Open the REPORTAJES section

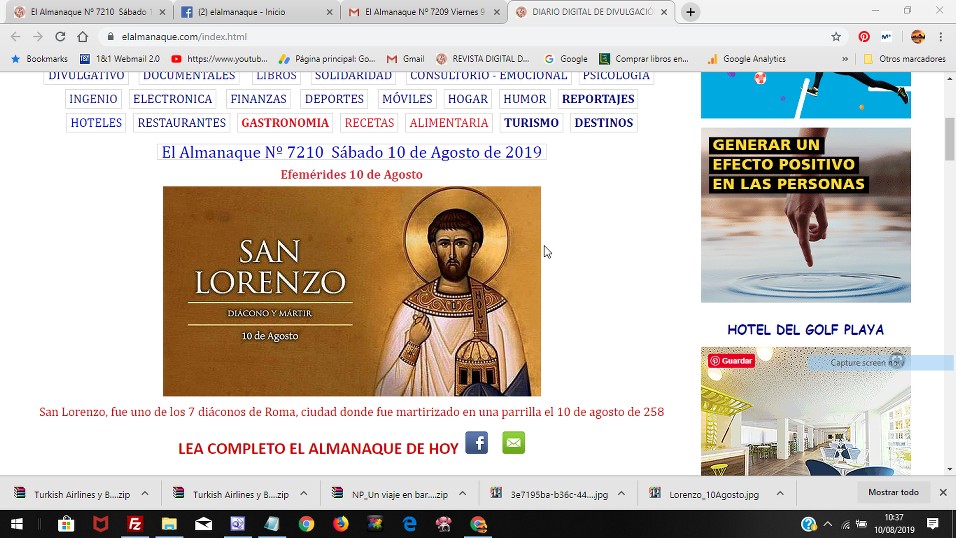598,99
